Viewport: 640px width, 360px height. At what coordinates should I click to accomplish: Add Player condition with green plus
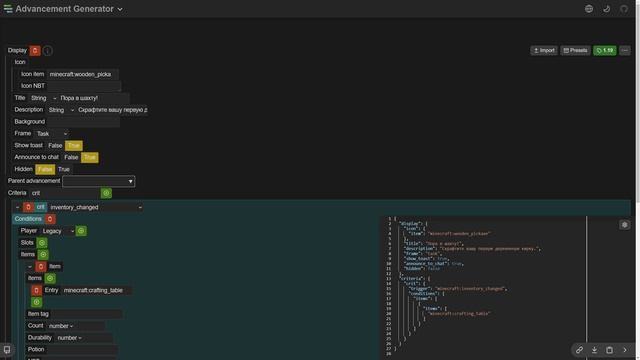pyautogui.click(x=81, y=231)
